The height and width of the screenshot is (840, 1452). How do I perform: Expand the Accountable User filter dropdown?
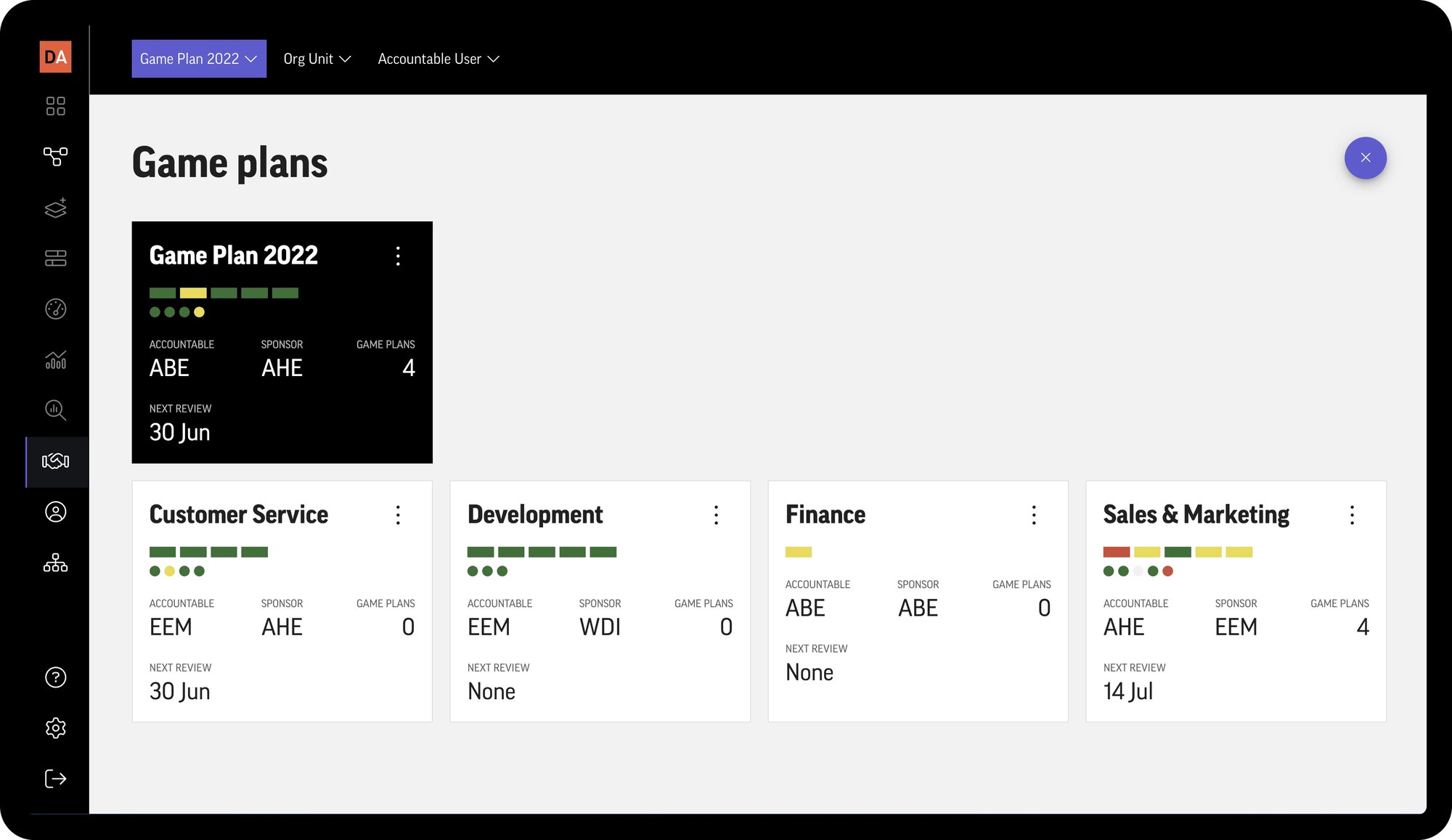click(439, 58)
